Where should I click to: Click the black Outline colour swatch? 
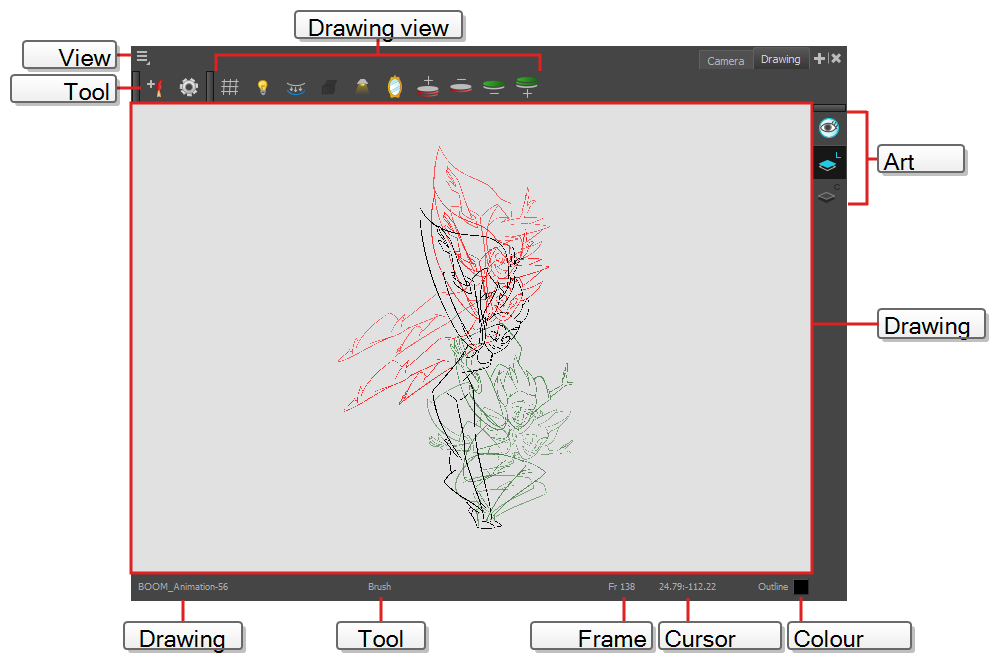coord(801,588)
